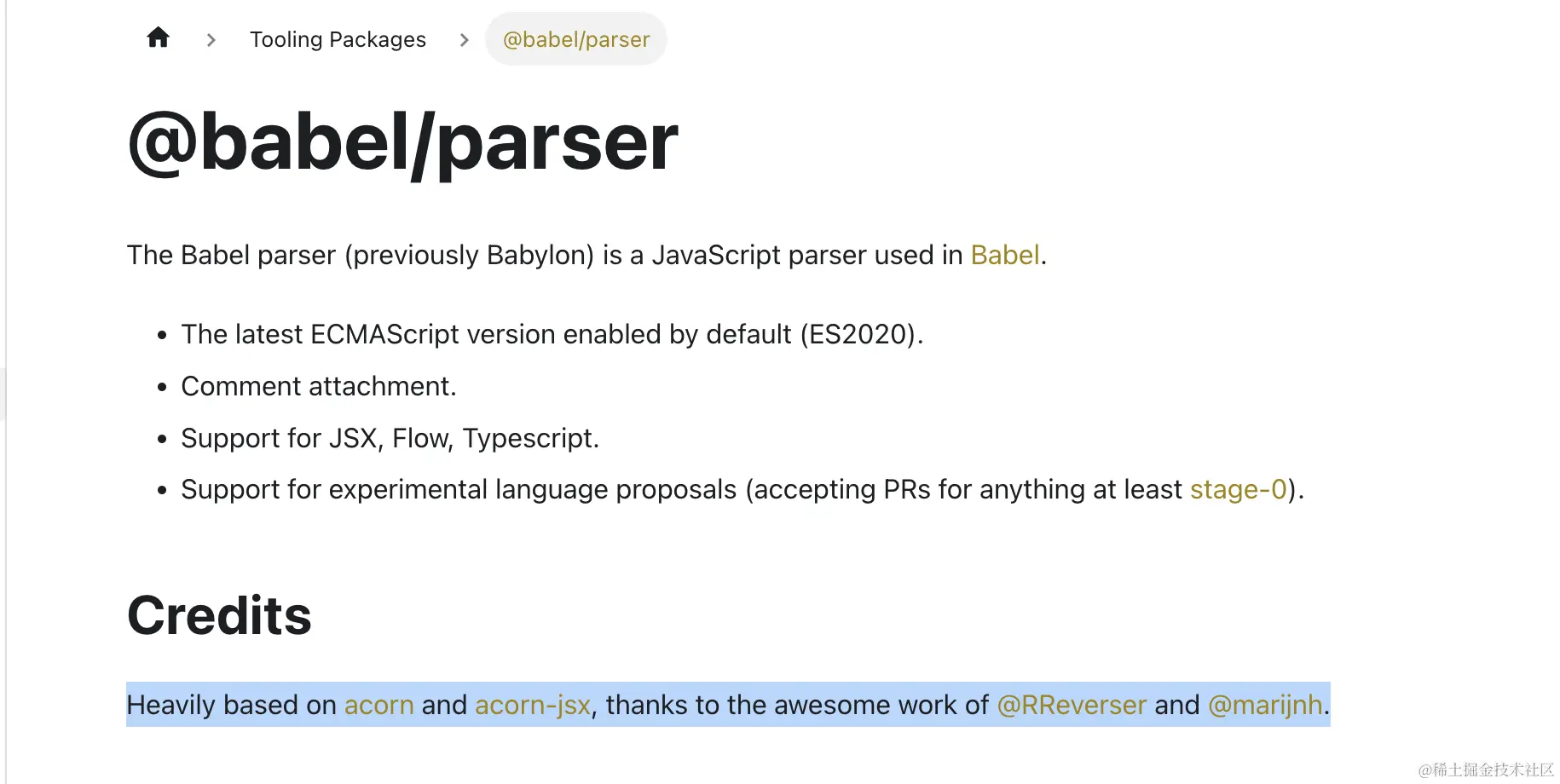Image resolution: width=1560 pixels, height=784 pixels.
Task: Visit the acorn link in Credits
Action: 379,705
